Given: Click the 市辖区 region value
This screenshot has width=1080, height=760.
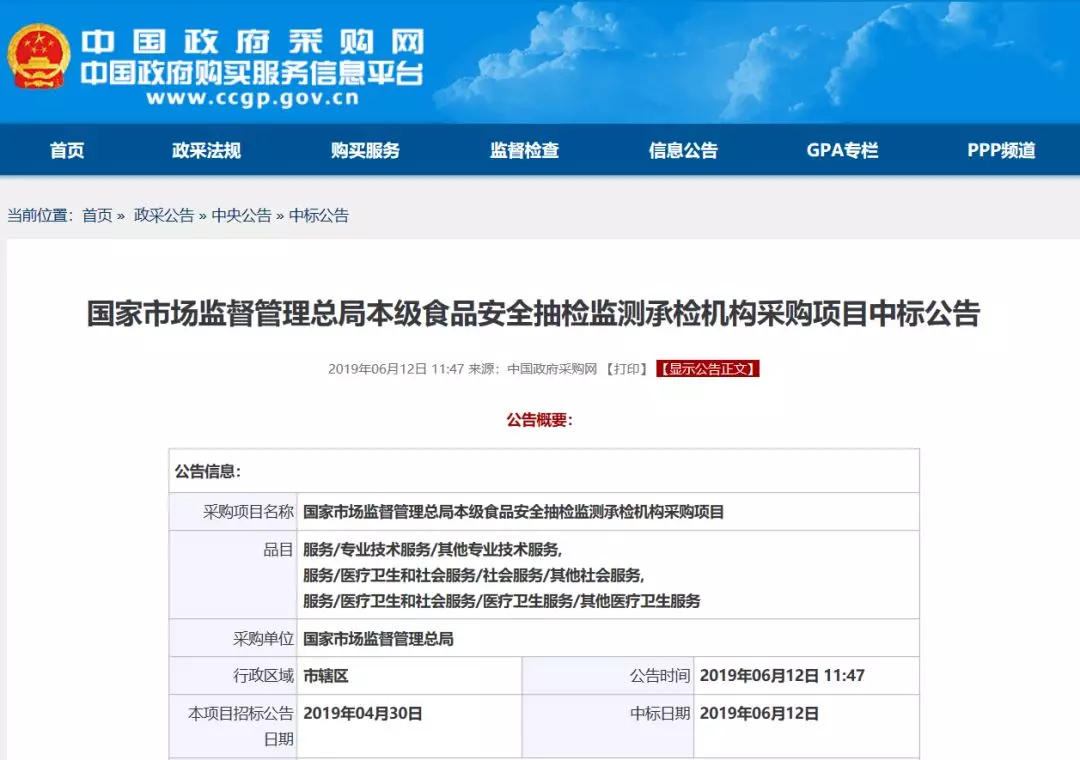Looking at the screenshot, I should pos(326,676).
